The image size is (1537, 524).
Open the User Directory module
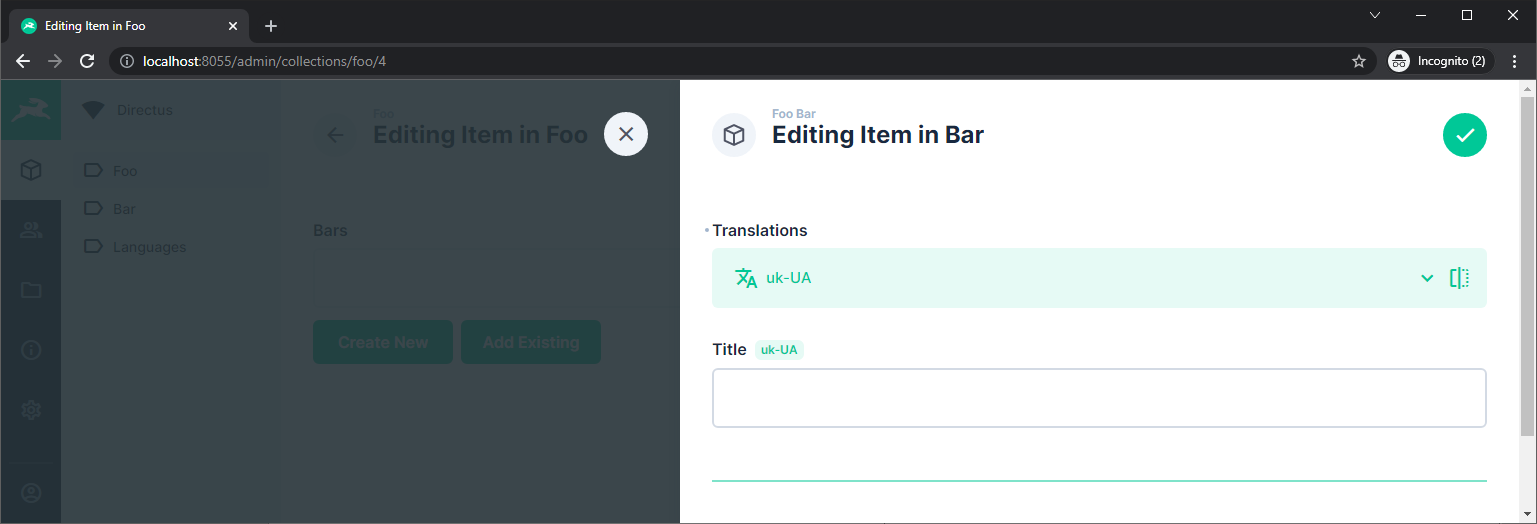pos(31,230)
